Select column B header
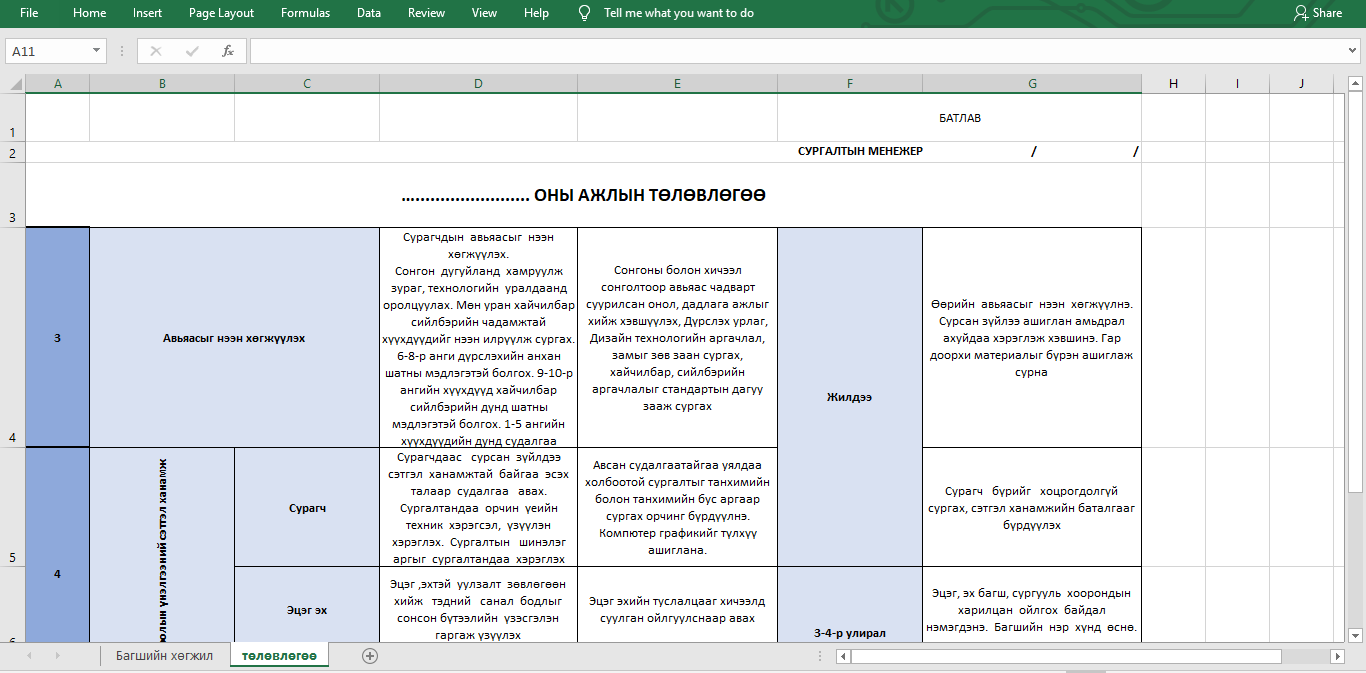The image size is (1366, 673). tap(162, 84)
